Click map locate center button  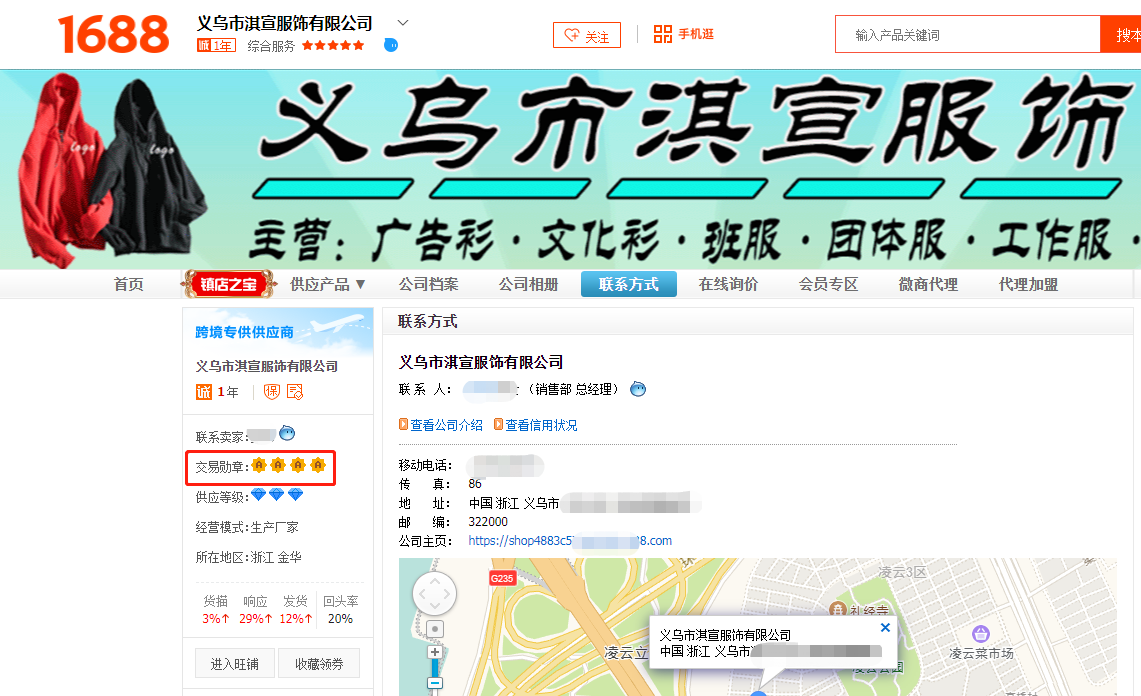434,628
